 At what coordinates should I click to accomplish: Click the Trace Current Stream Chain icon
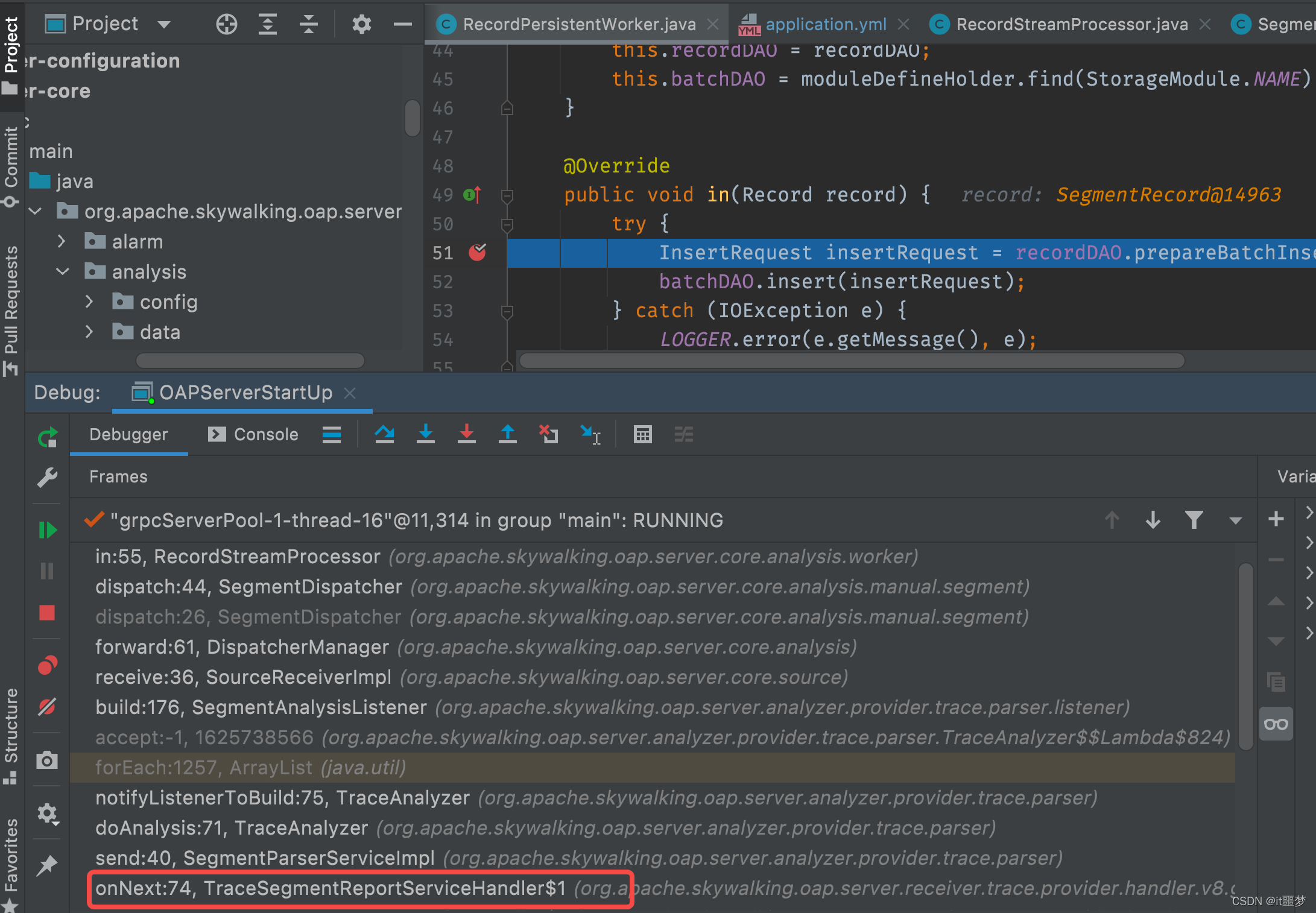click(684, 434)
